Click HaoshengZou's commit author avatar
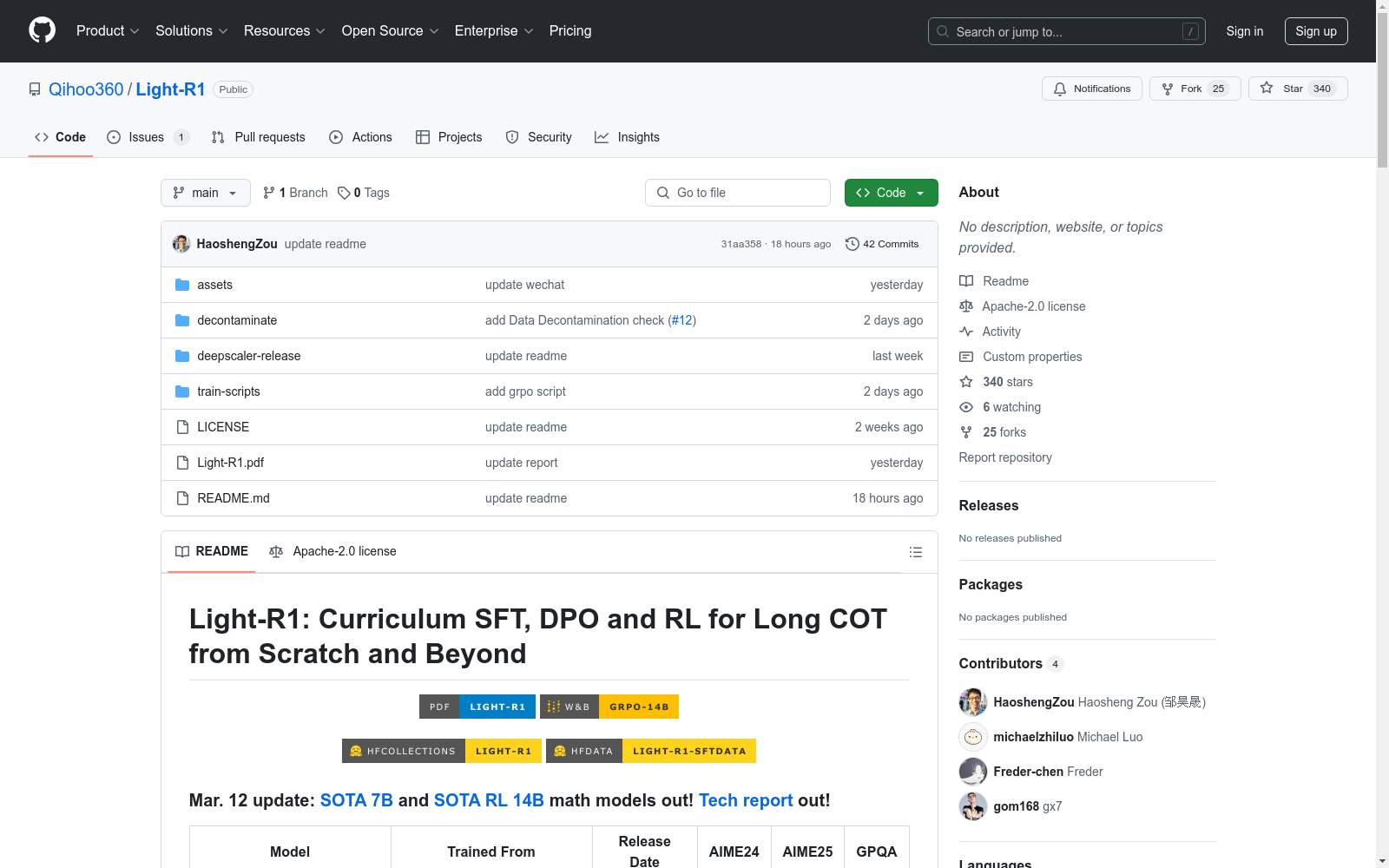 181,244
